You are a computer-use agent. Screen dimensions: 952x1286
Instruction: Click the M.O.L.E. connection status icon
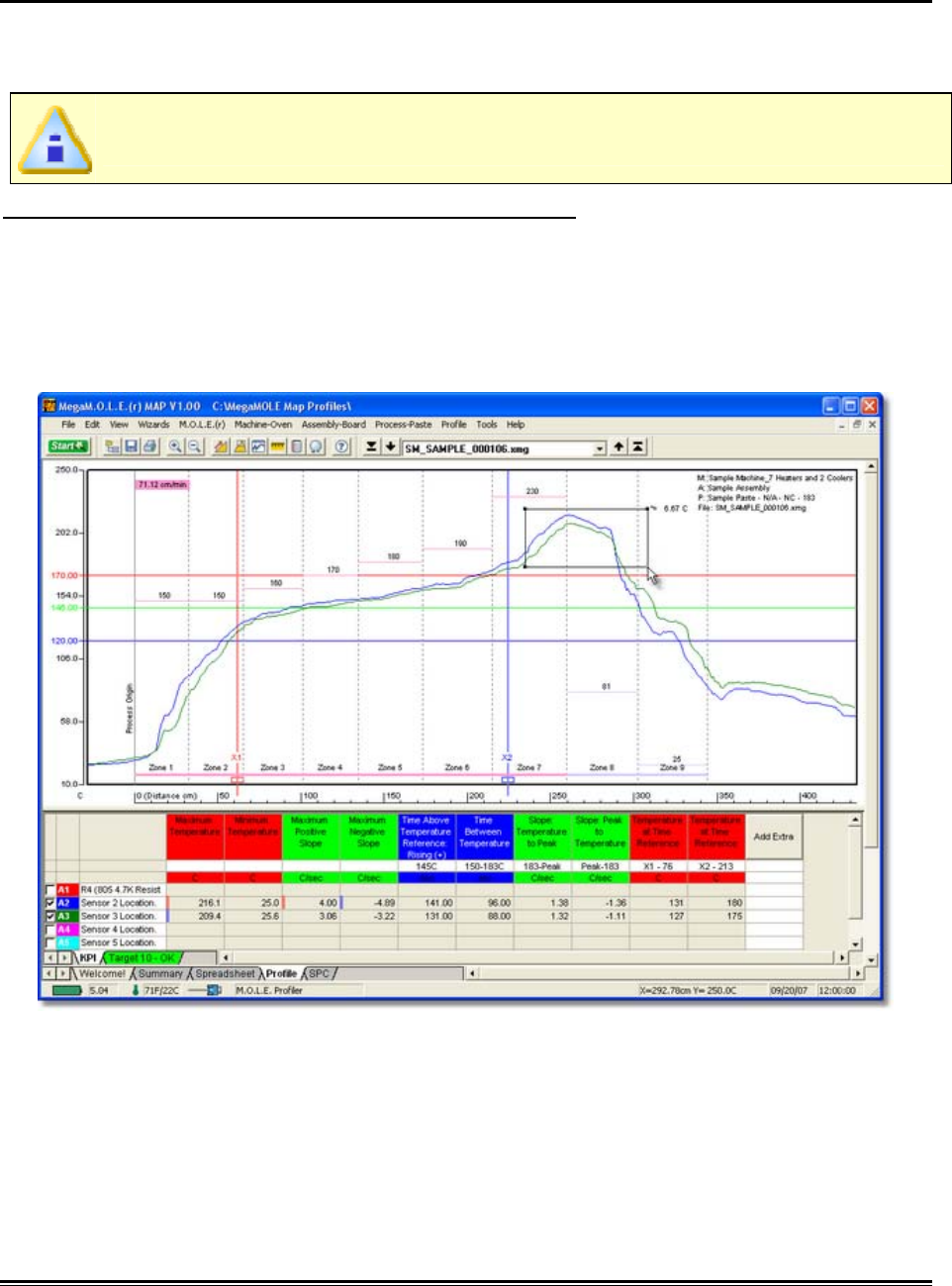coord(206,990)
